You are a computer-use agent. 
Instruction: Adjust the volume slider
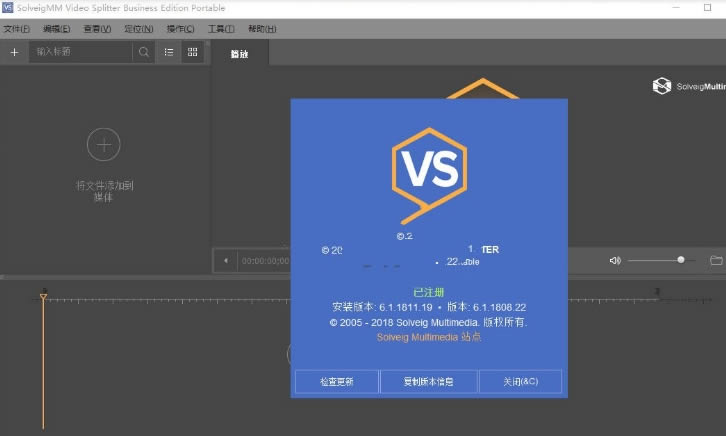[661, 260]
